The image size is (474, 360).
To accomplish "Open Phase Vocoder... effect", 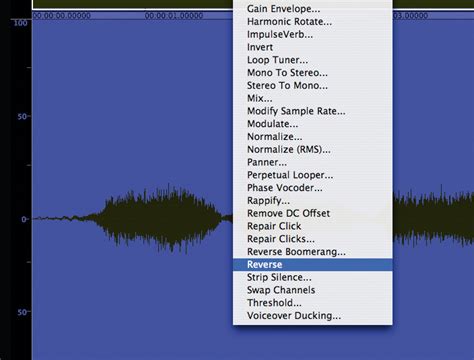I will tap(312, 188).
